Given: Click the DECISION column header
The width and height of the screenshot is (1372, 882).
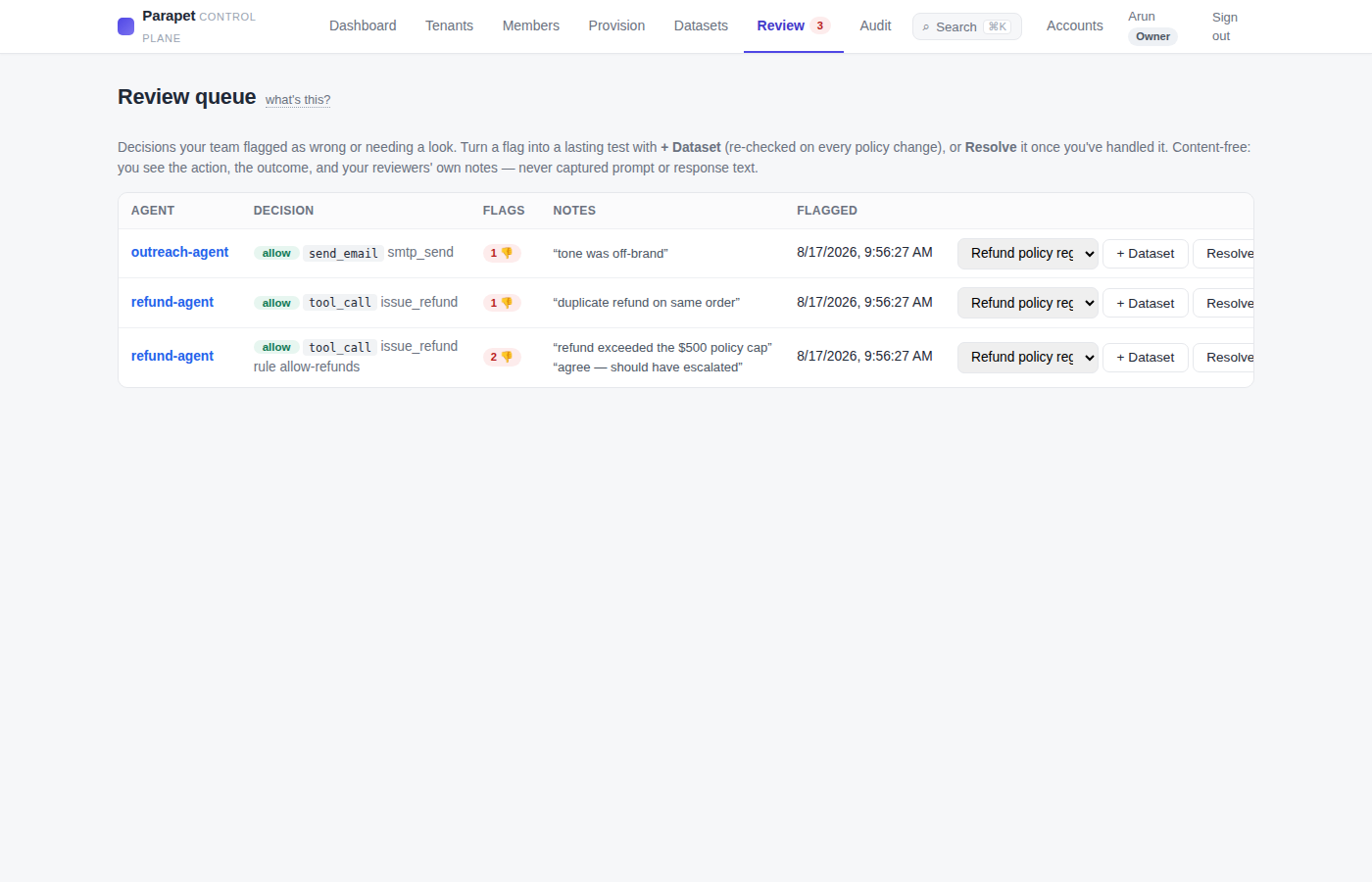Looking at the screenshot, I should click(x=284, y=211).
